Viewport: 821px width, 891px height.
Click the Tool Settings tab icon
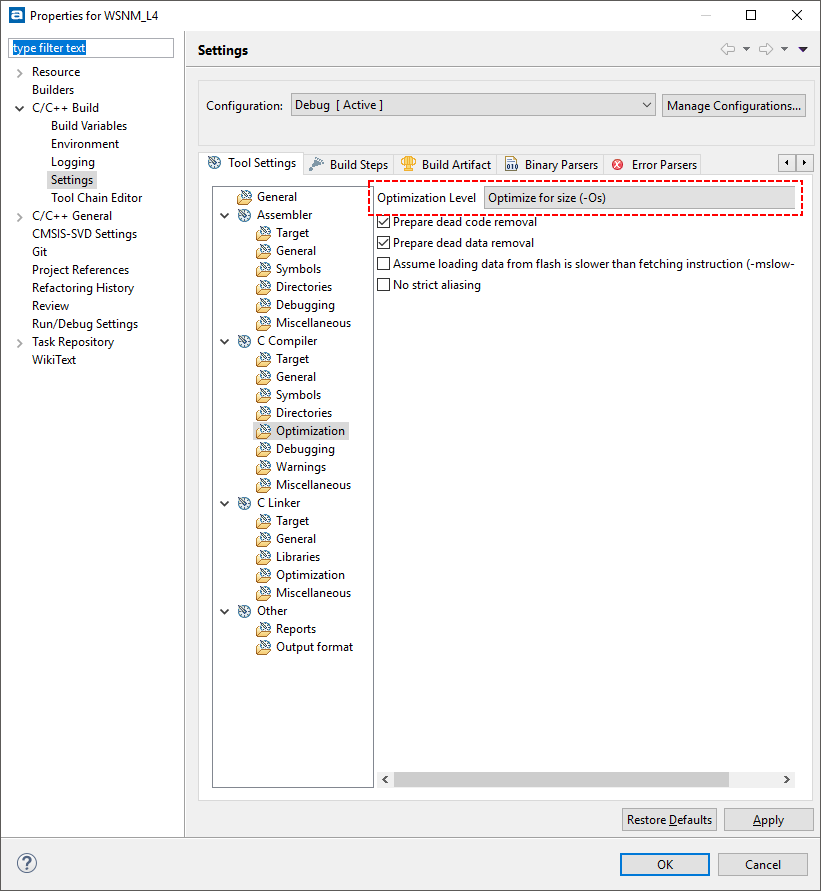click(x=214, y=163)
